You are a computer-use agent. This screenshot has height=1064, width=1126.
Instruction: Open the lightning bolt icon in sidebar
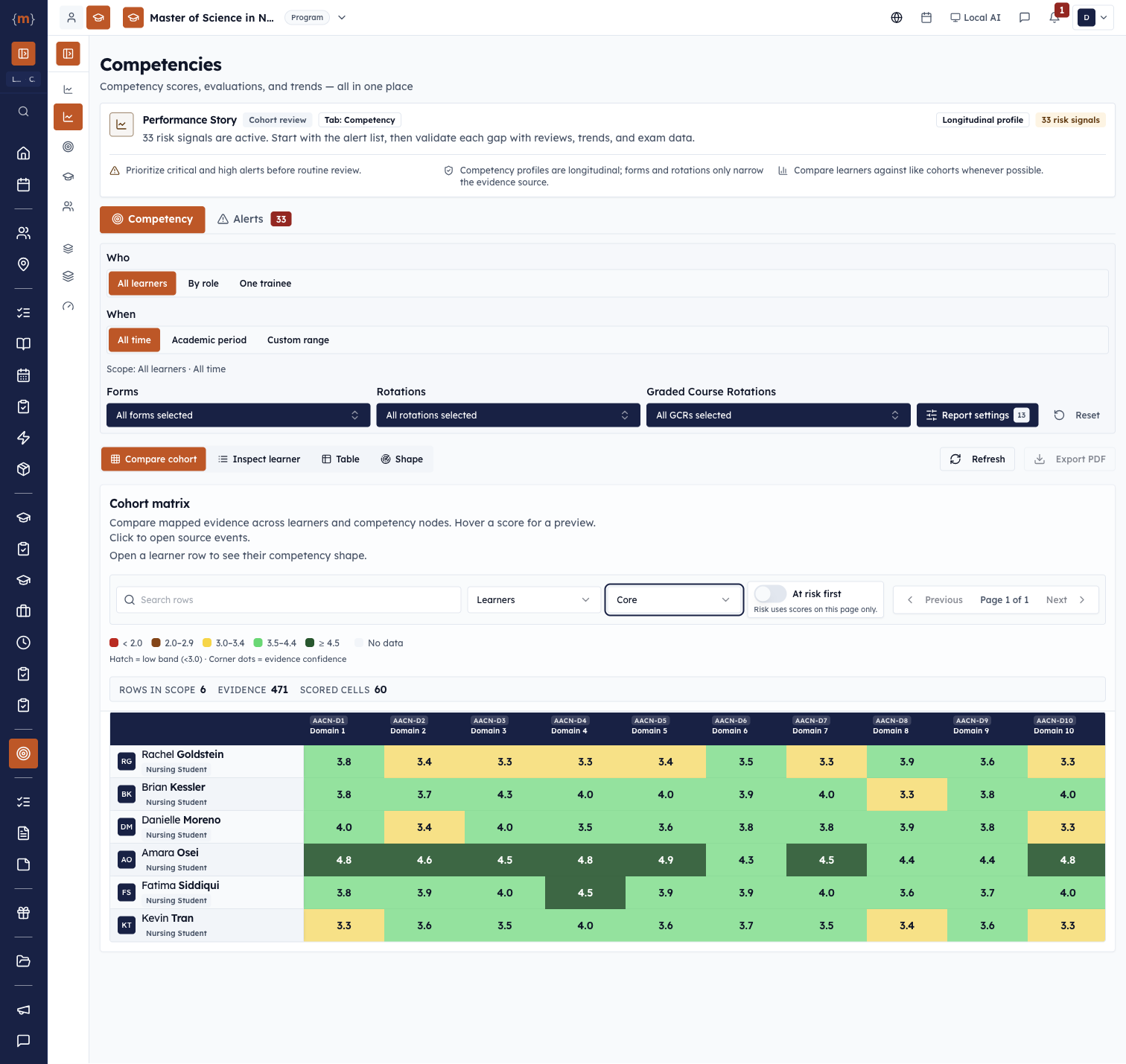24,438
